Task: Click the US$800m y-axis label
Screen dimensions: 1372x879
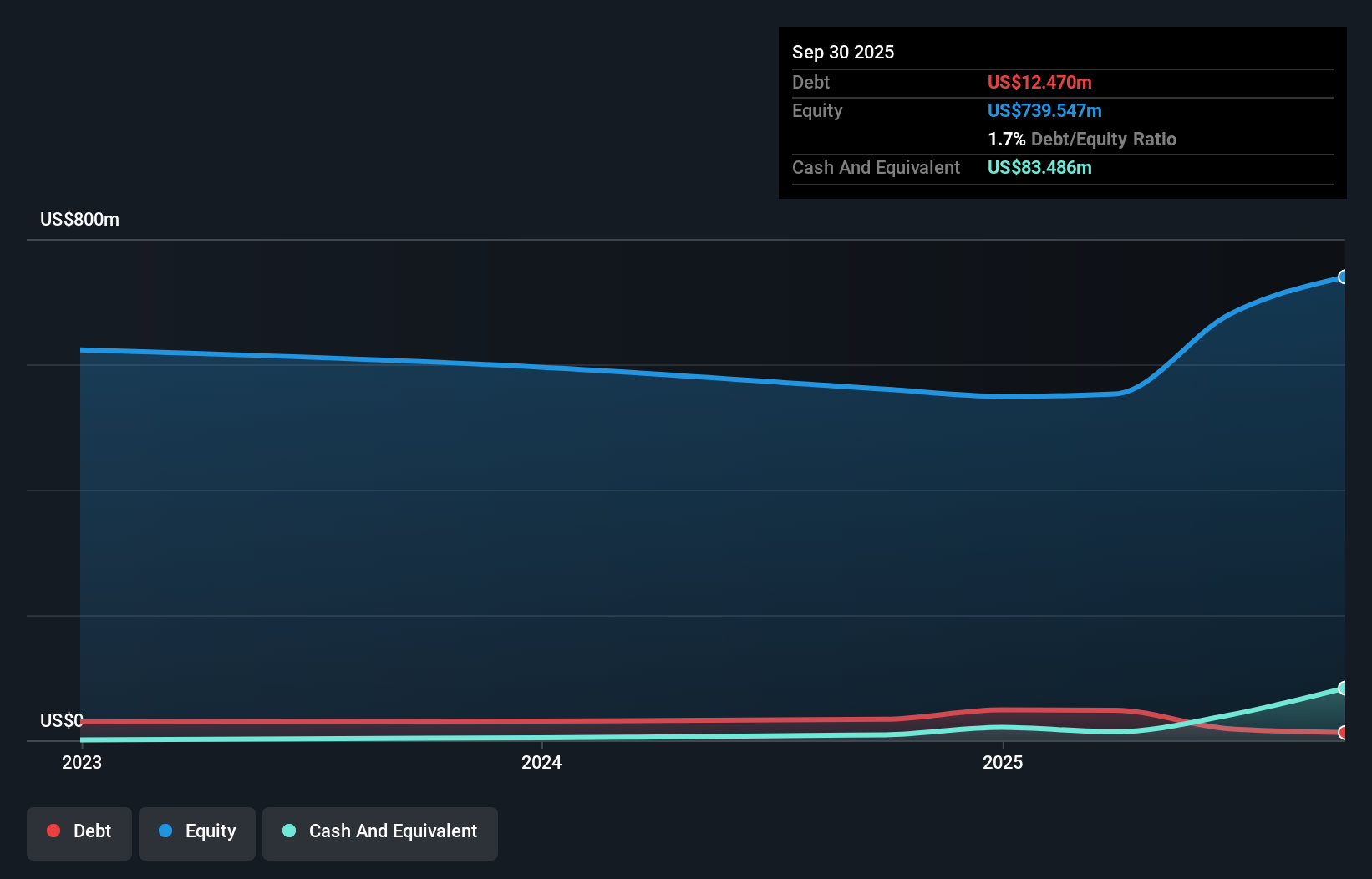Action: 79,219
